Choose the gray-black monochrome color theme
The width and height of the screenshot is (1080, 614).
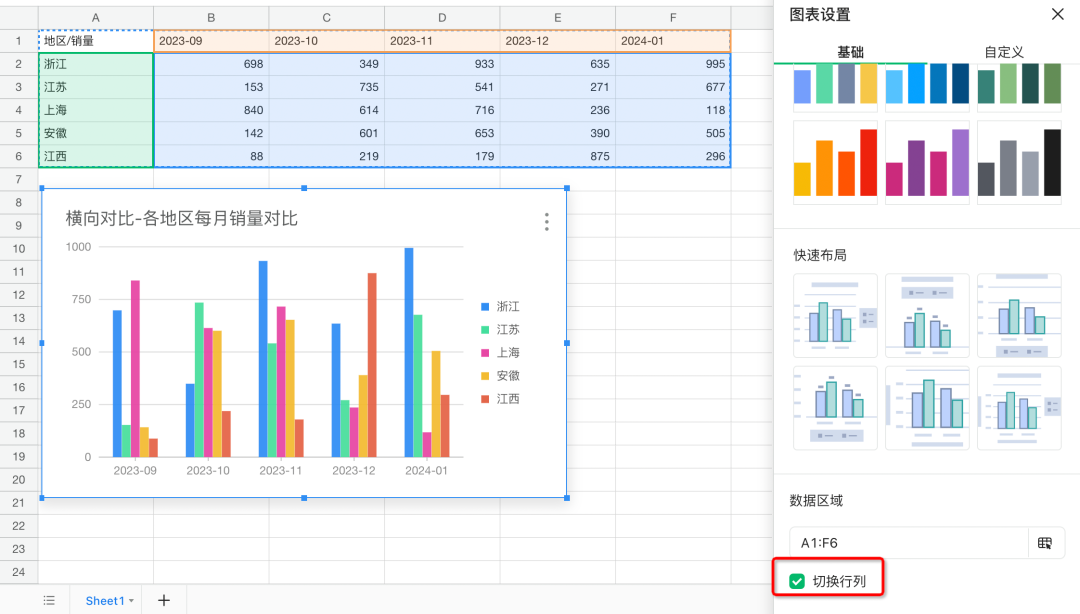1019,162
